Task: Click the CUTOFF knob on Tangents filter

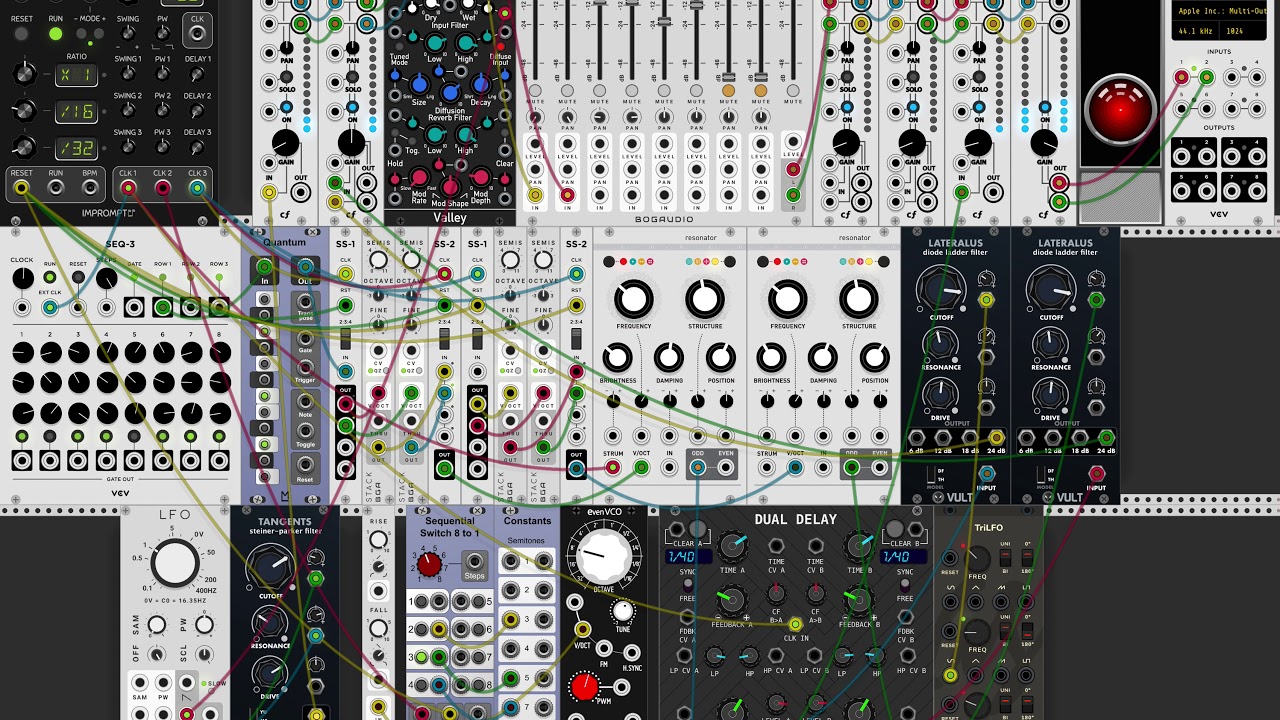Action: tap(271, 568)
